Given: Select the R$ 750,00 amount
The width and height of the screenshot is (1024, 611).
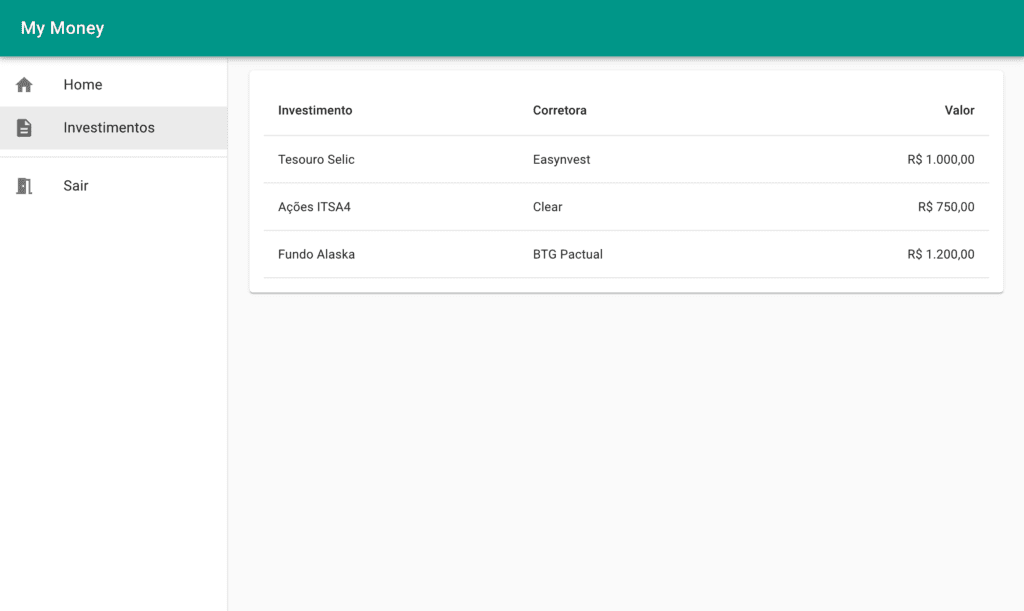Looking at the screenshot, I should (x=947, y=207).
